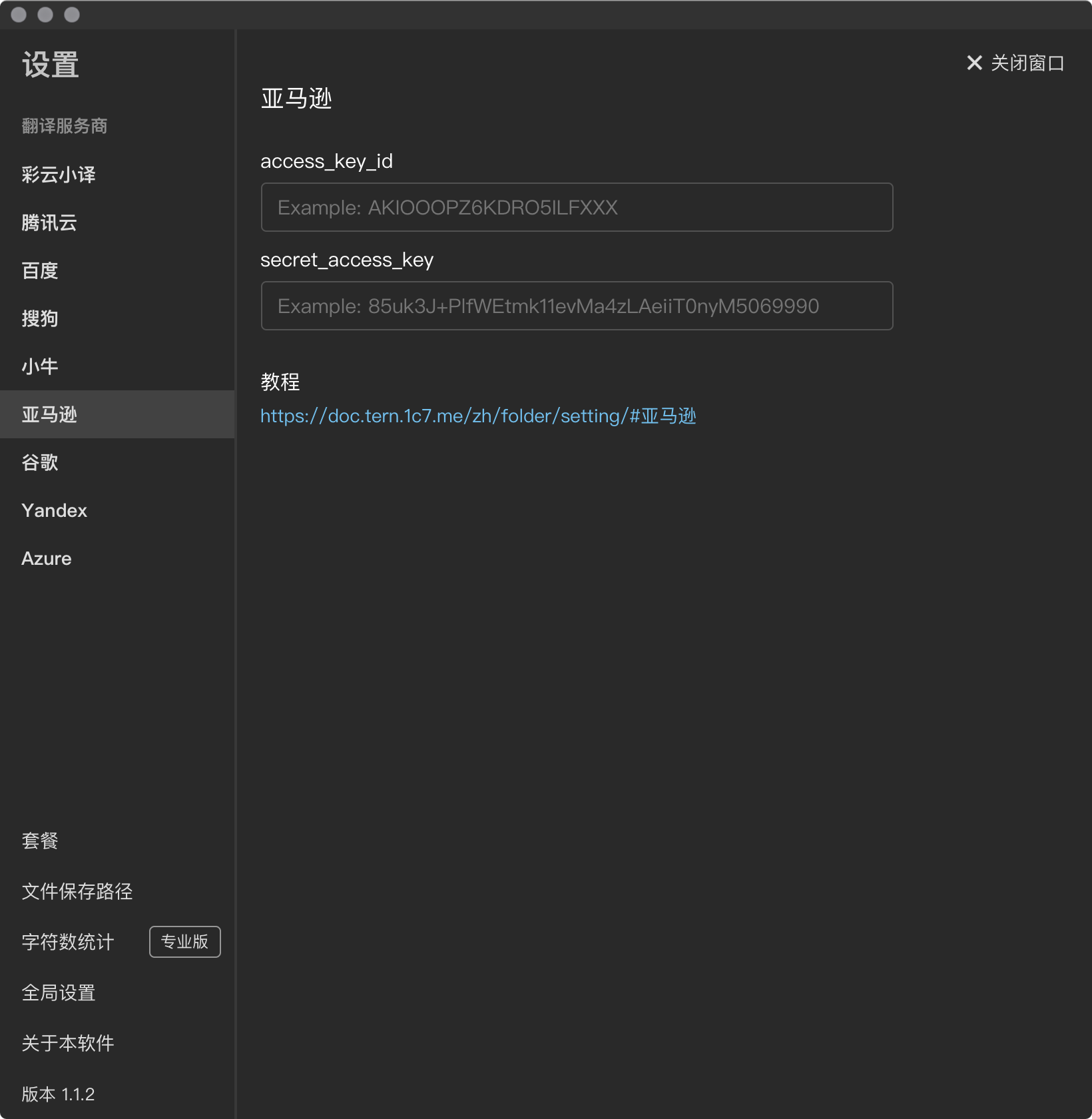Open Azure translation settings

[47, 559]
